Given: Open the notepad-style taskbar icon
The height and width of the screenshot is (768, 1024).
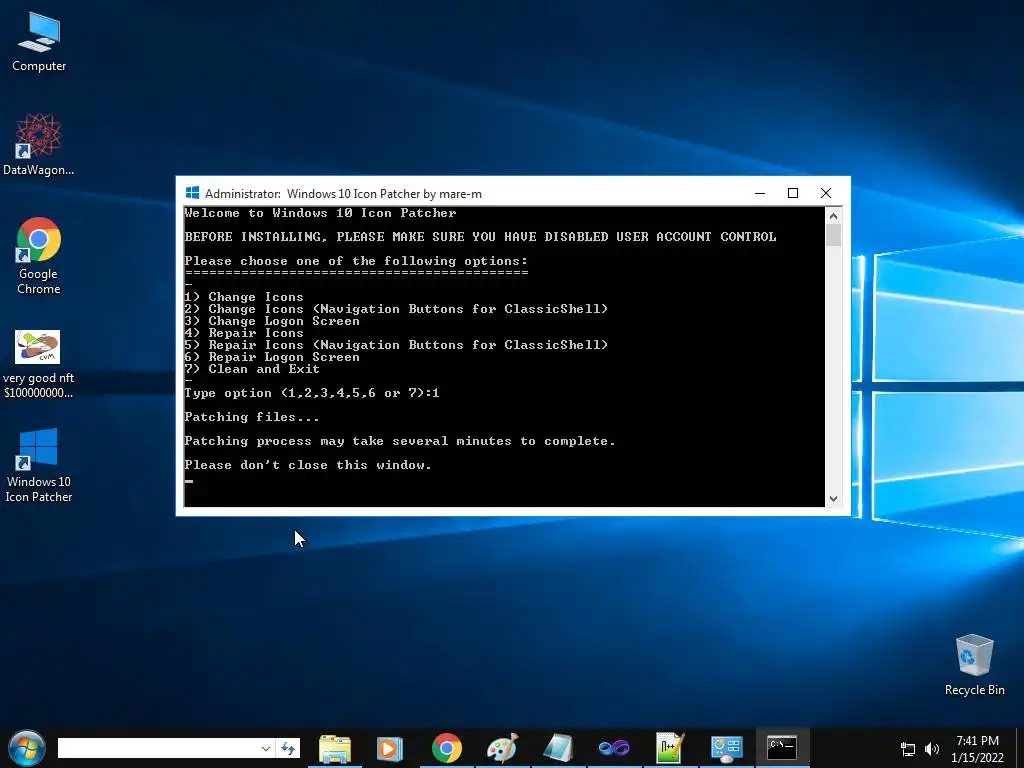Looking at the screenshot, I should [558, 748].
